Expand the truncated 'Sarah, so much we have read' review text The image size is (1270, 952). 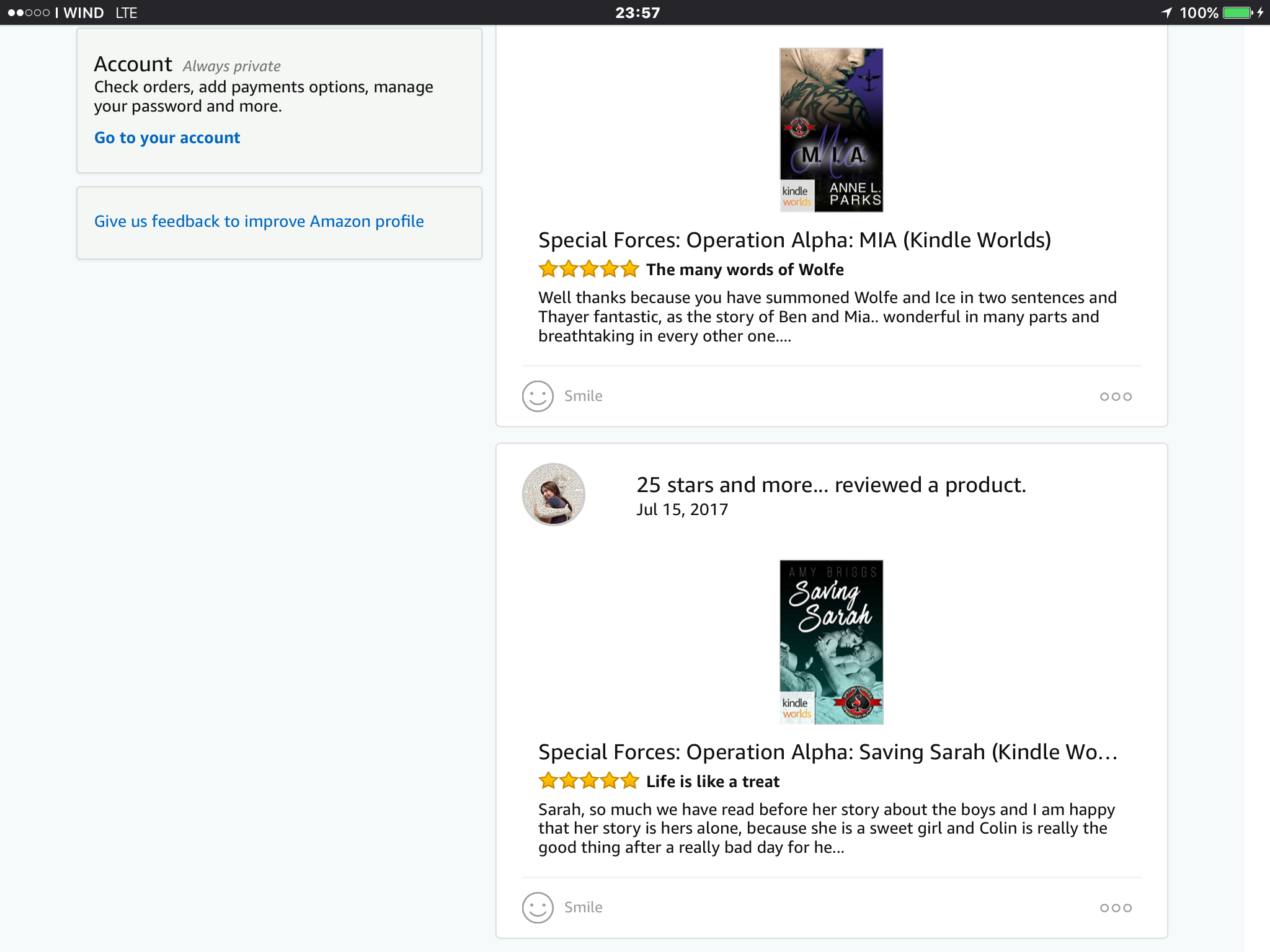(x=826, y=828)
